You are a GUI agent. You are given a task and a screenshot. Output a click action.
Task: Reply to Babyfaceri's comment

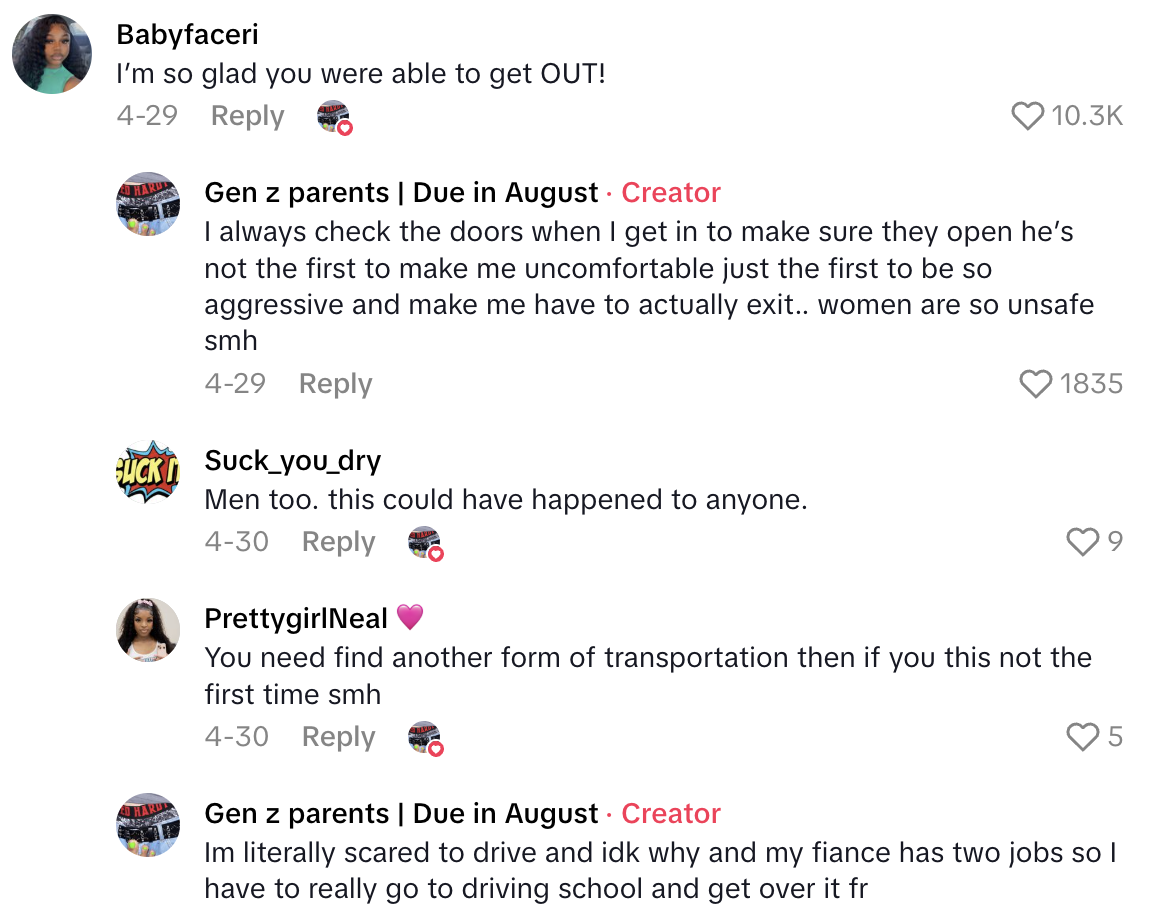247,116
